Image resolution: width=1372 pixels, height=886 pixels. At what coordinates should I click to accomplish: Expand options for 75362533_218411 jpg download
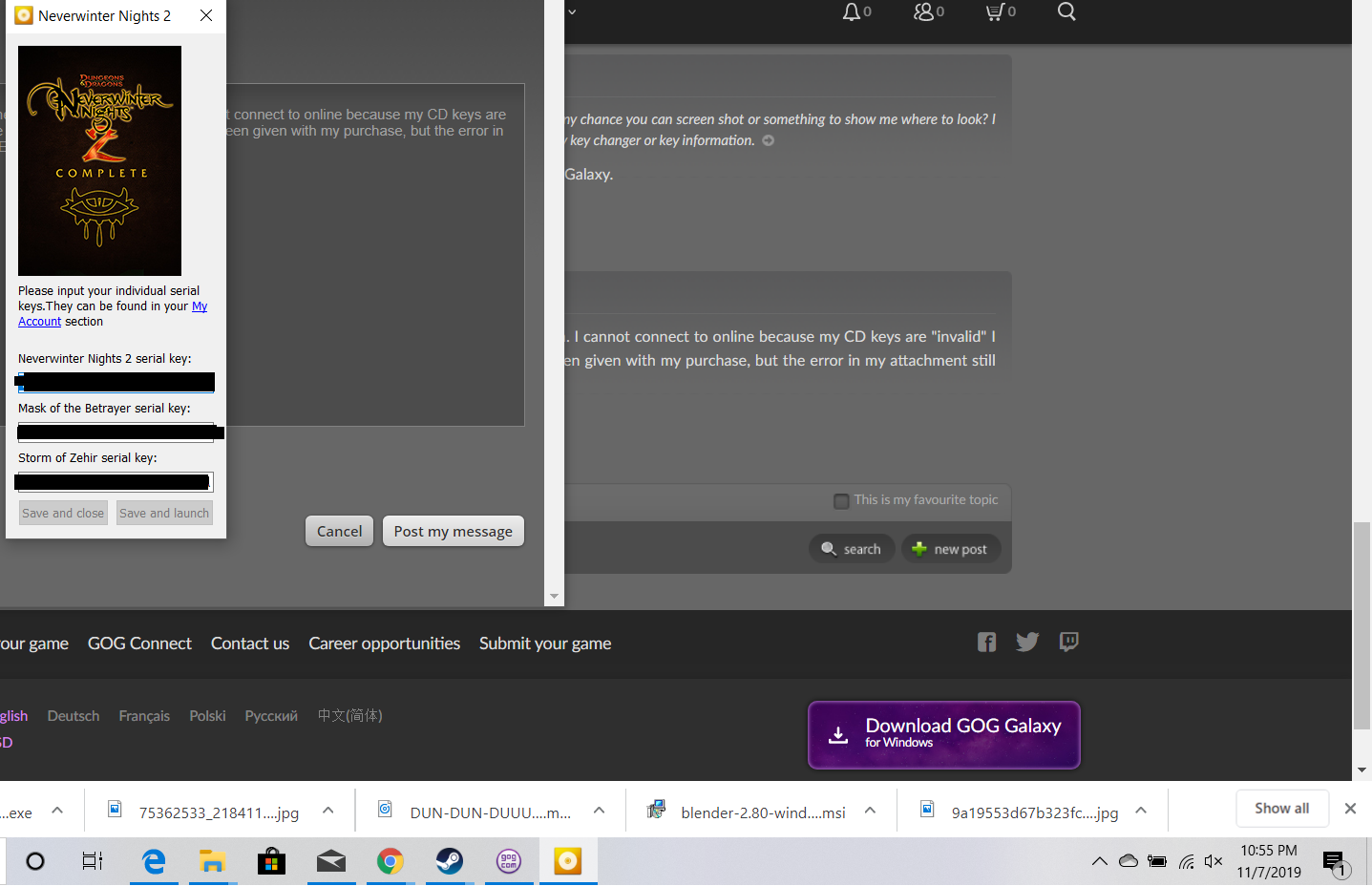point(328,811)
